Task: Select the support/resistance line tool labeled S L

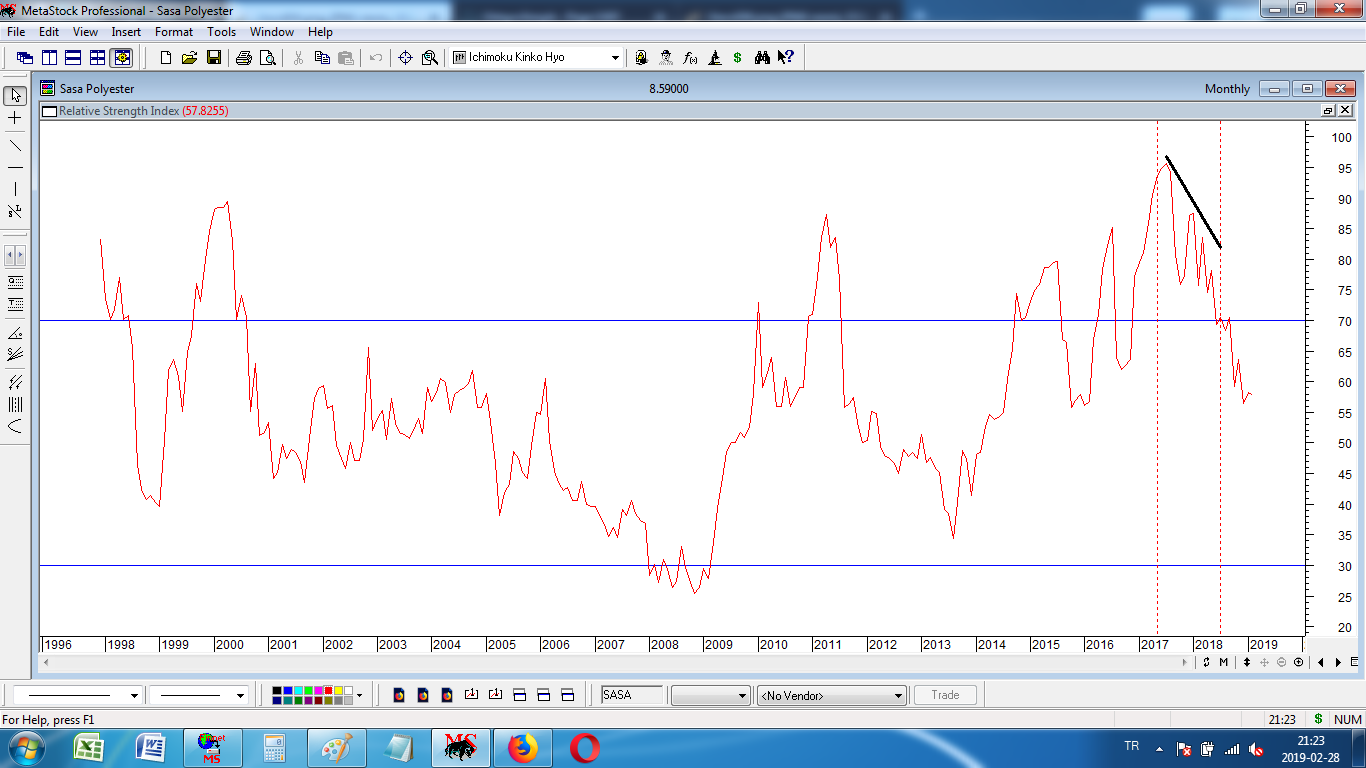Action: tap(15, 211)
